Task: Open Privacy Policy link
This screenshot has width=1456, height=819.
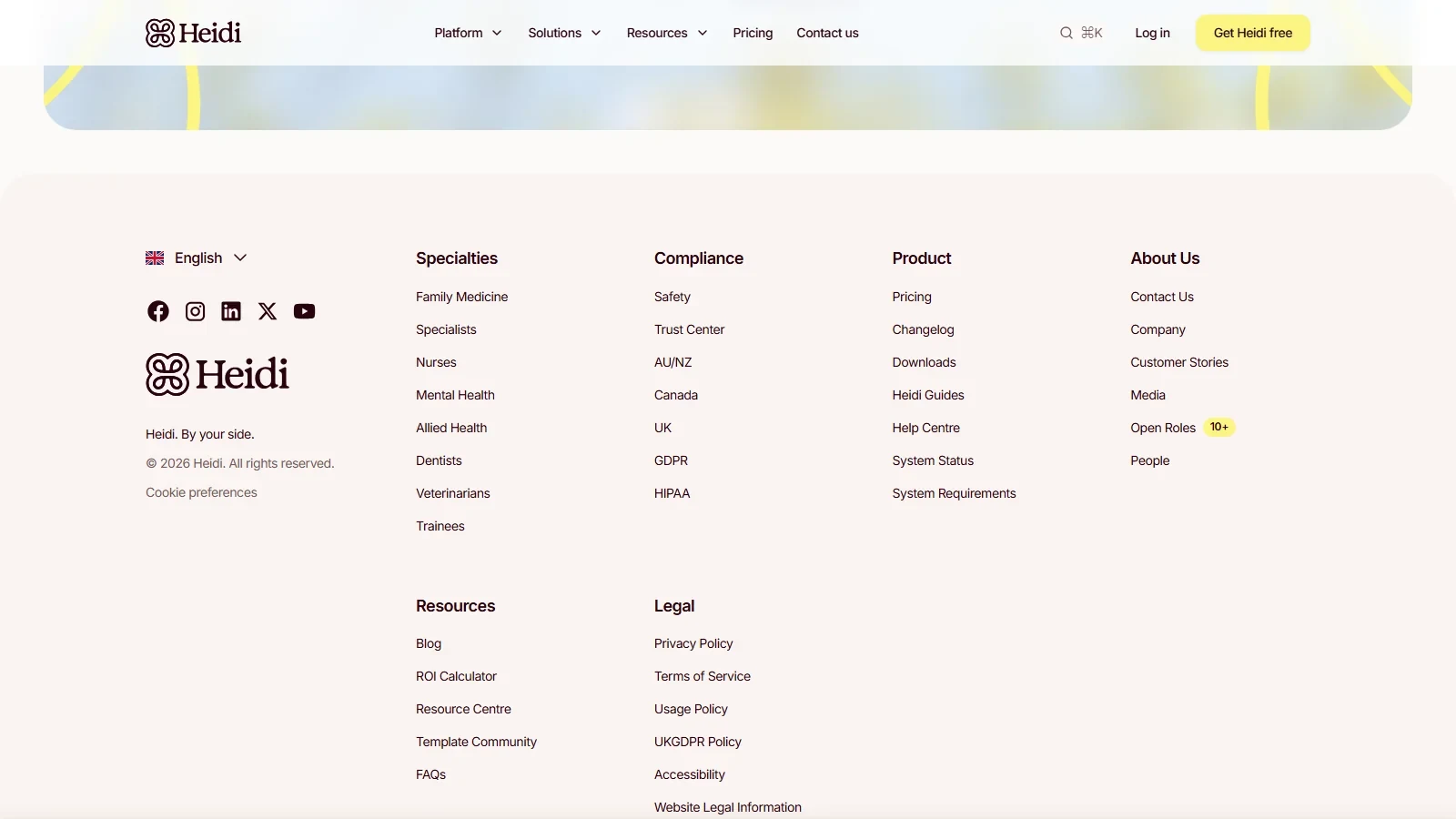Action: pyautogui.click(x=693, y=643)
